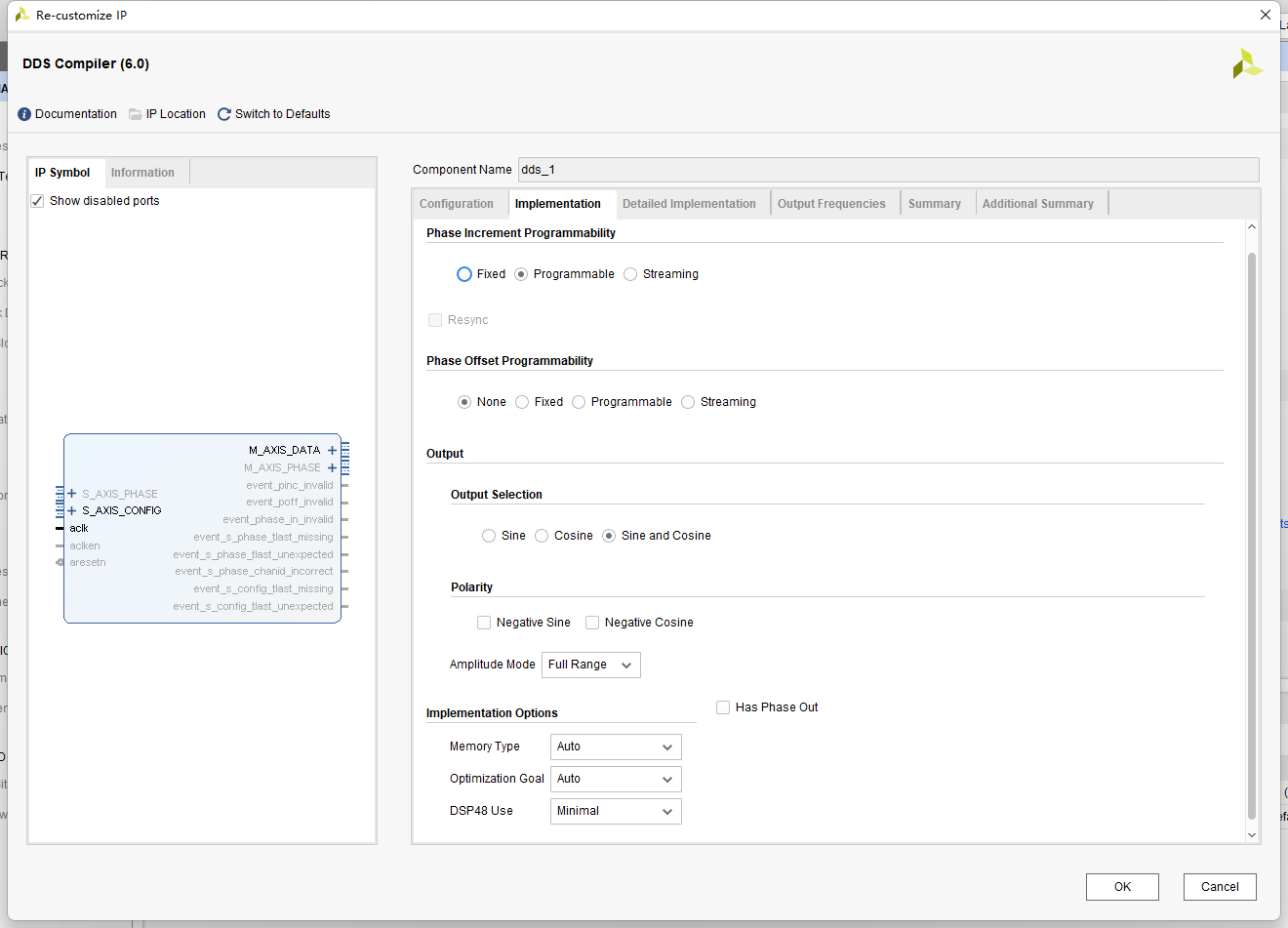Viewport: 1288px width, 928px height.
Task: Expand the M_AXIS_DATA port plus icon
Action: (332, 450)
